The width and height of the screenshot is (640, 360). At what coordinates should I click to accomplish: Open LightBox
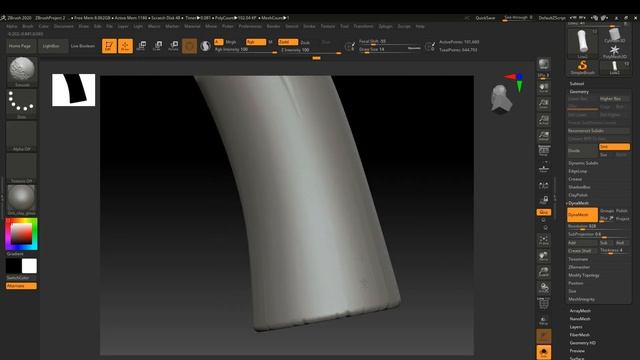(x=51, y=46)
